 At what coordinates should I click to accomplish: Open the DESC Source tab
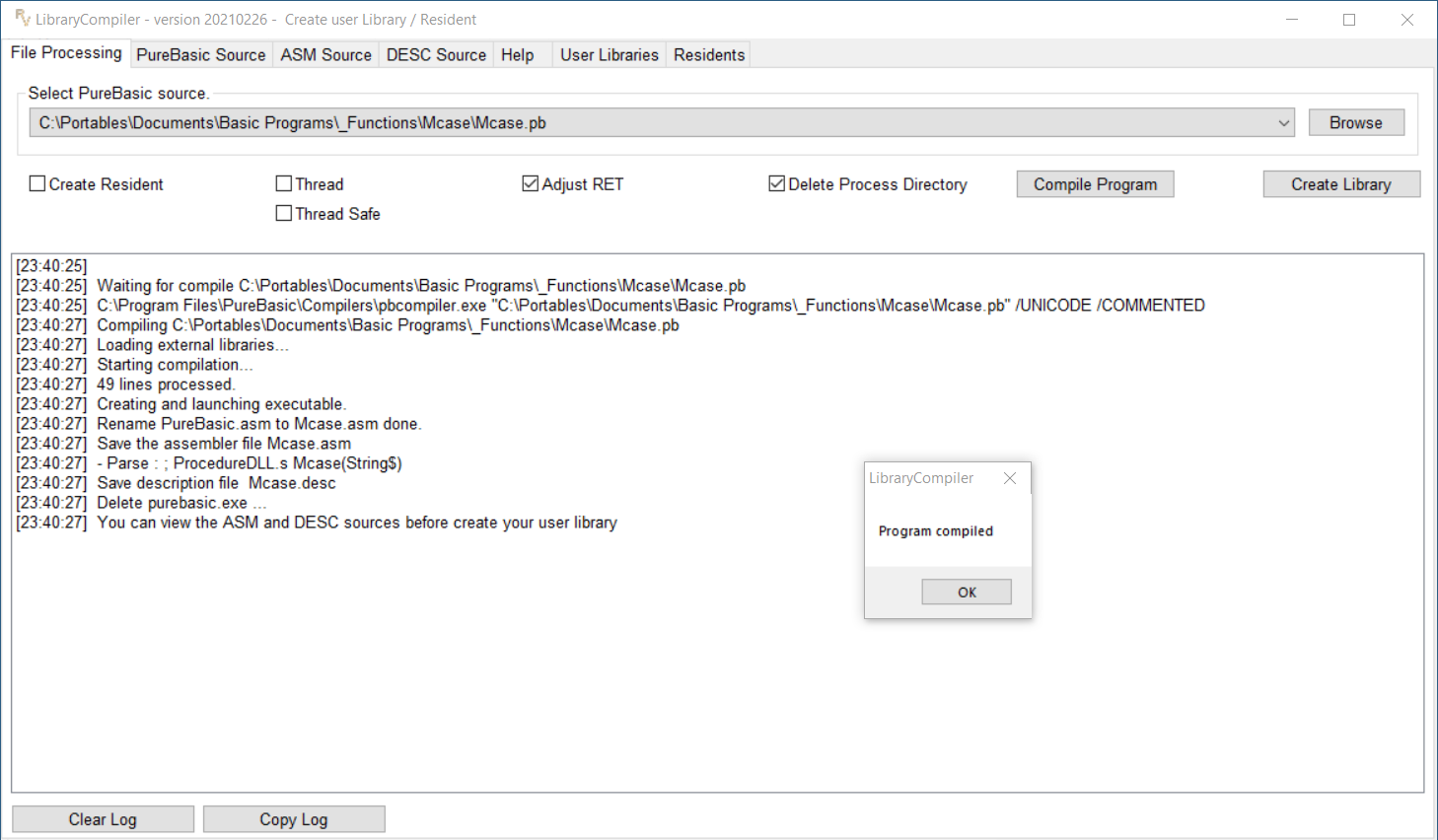(436, 55)
